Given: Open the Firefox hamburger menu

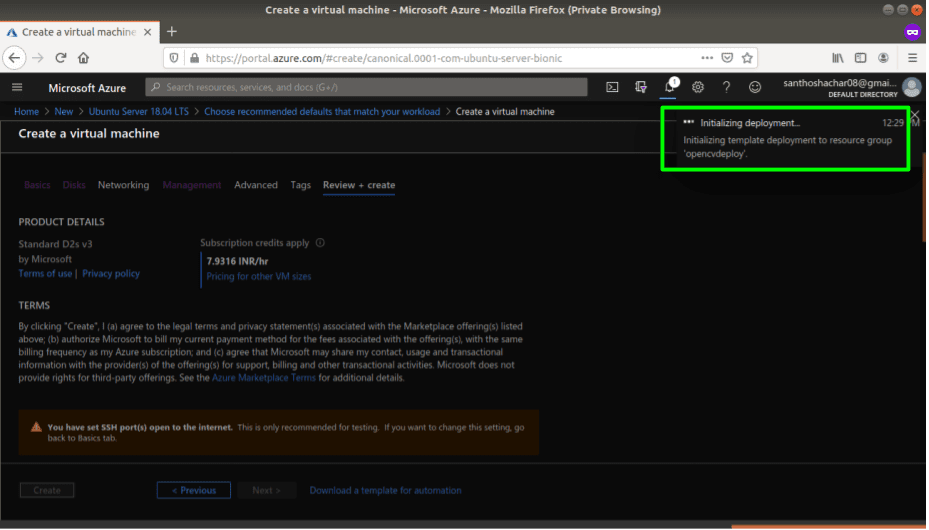Looking at the screenshot, I should (912, 58).
